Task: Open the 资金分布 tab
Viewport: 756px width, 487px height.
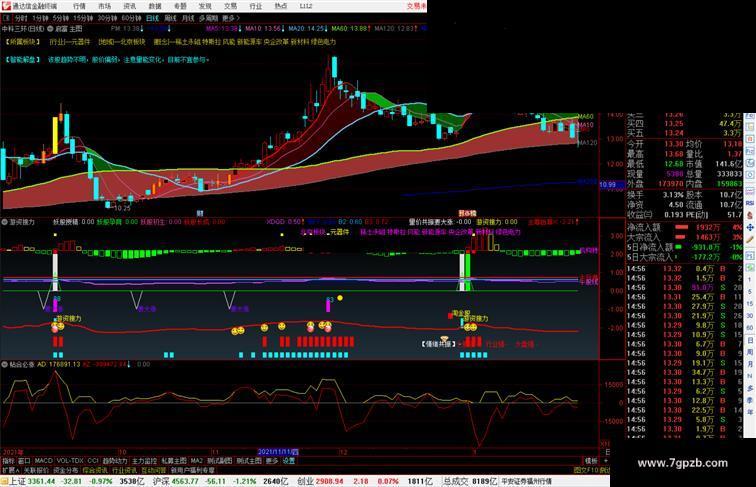Action: click(x=66, y=470)
